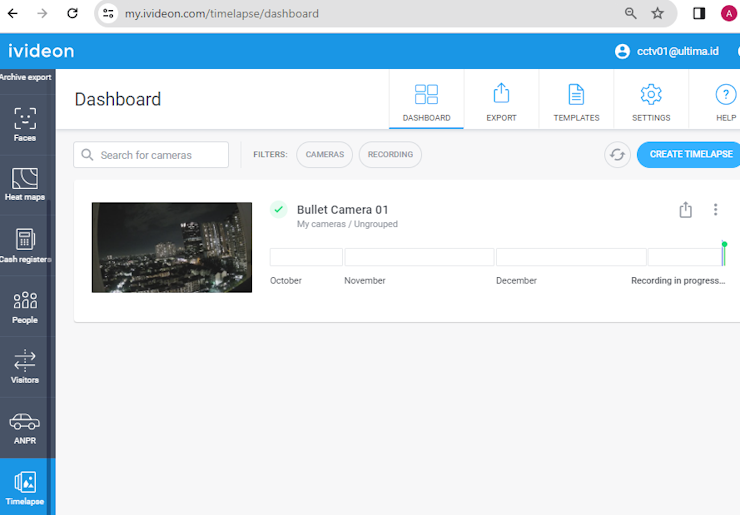Click the Search for cameras field
Screen dimensions: 740x515
coord(151,155)
